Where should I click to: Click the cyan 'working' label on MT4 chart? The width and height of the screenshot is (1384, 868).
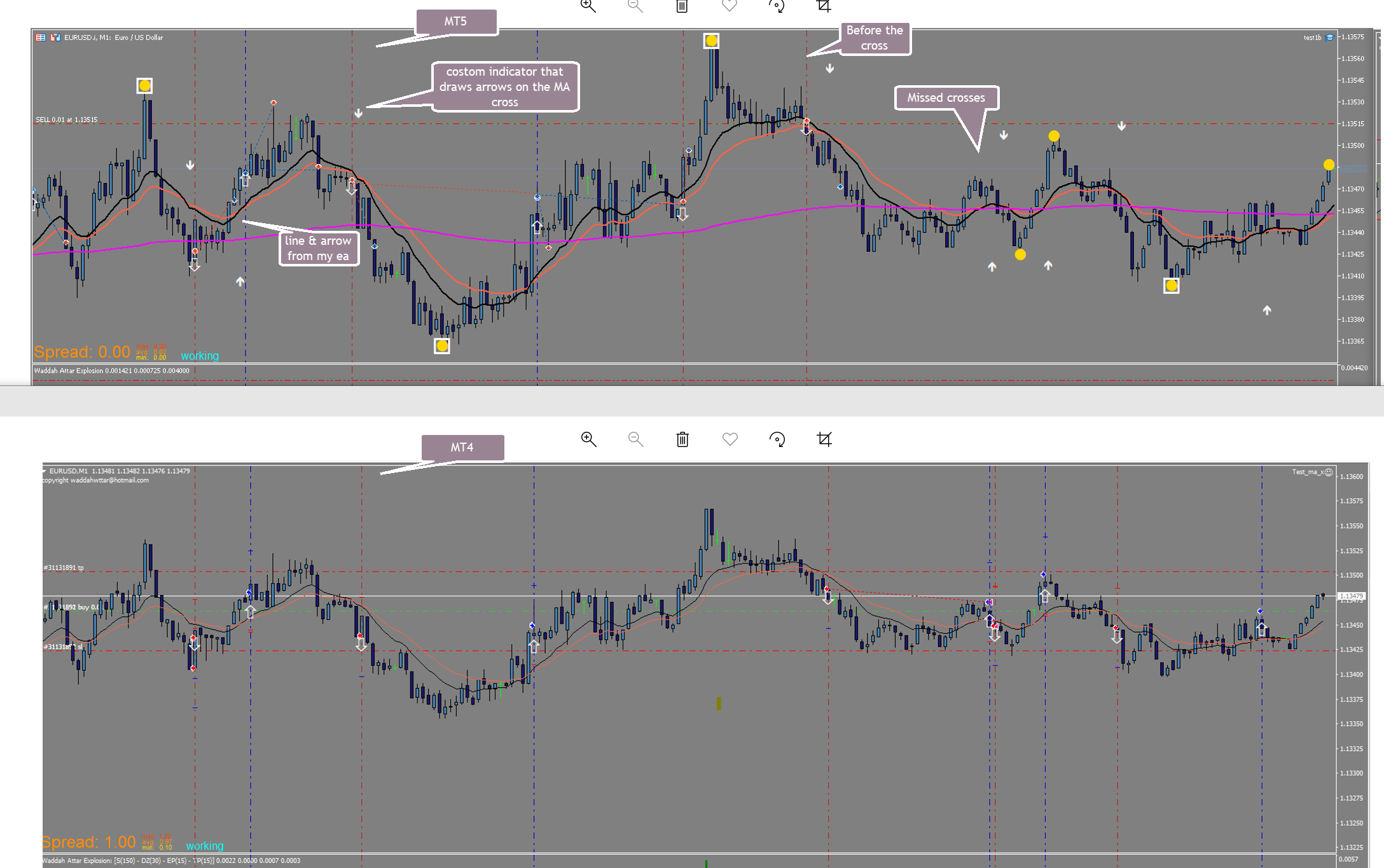point(205,846)
